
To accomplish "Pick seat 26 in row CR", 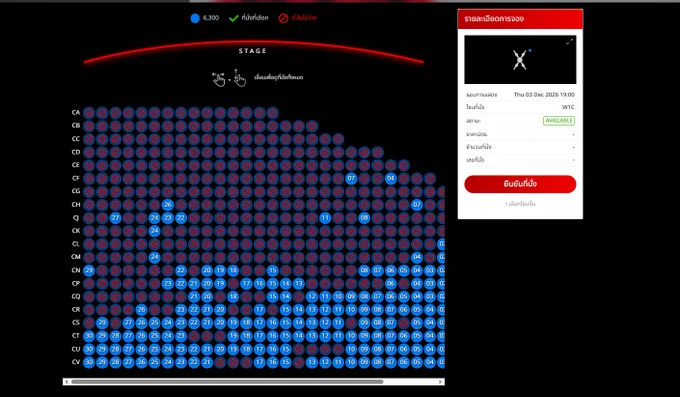I will pos(141,310).
